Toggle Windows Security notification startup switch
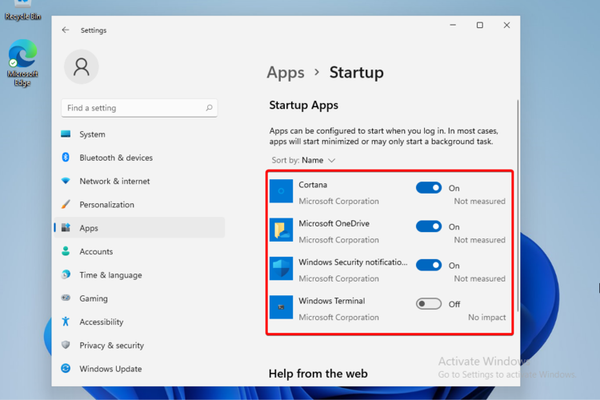Image resolution: width=600 pixels, height=400 pixels. pos(428,265)
